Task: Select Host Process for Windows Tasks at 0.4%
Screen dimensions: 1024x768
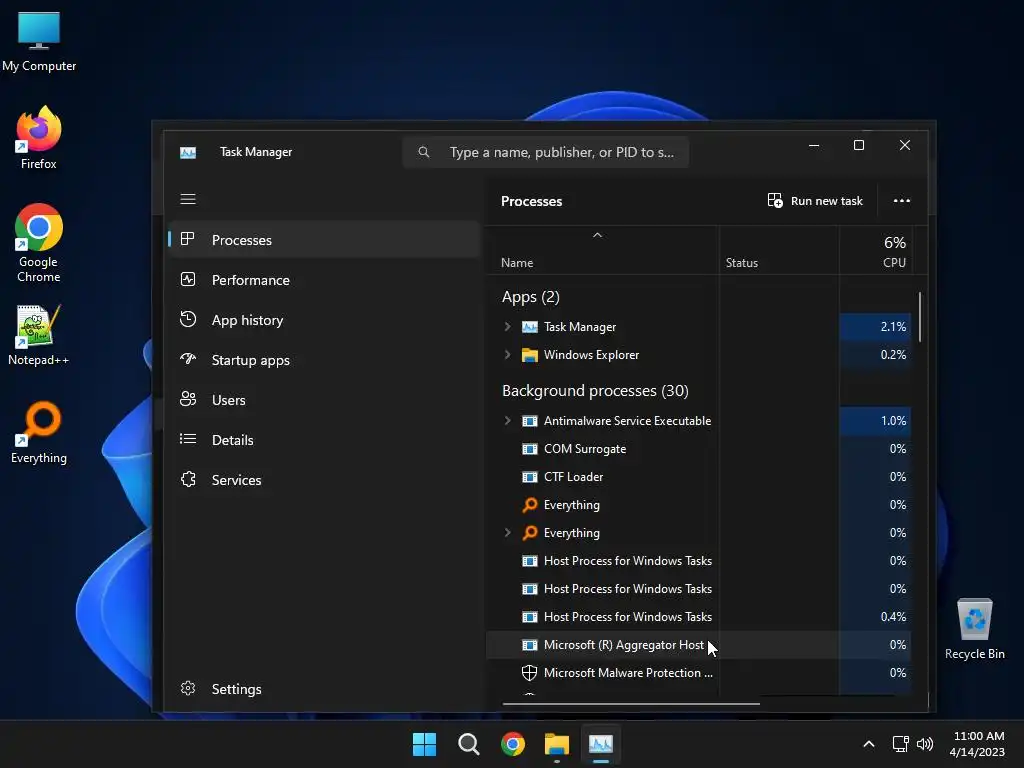Action: 698,616
